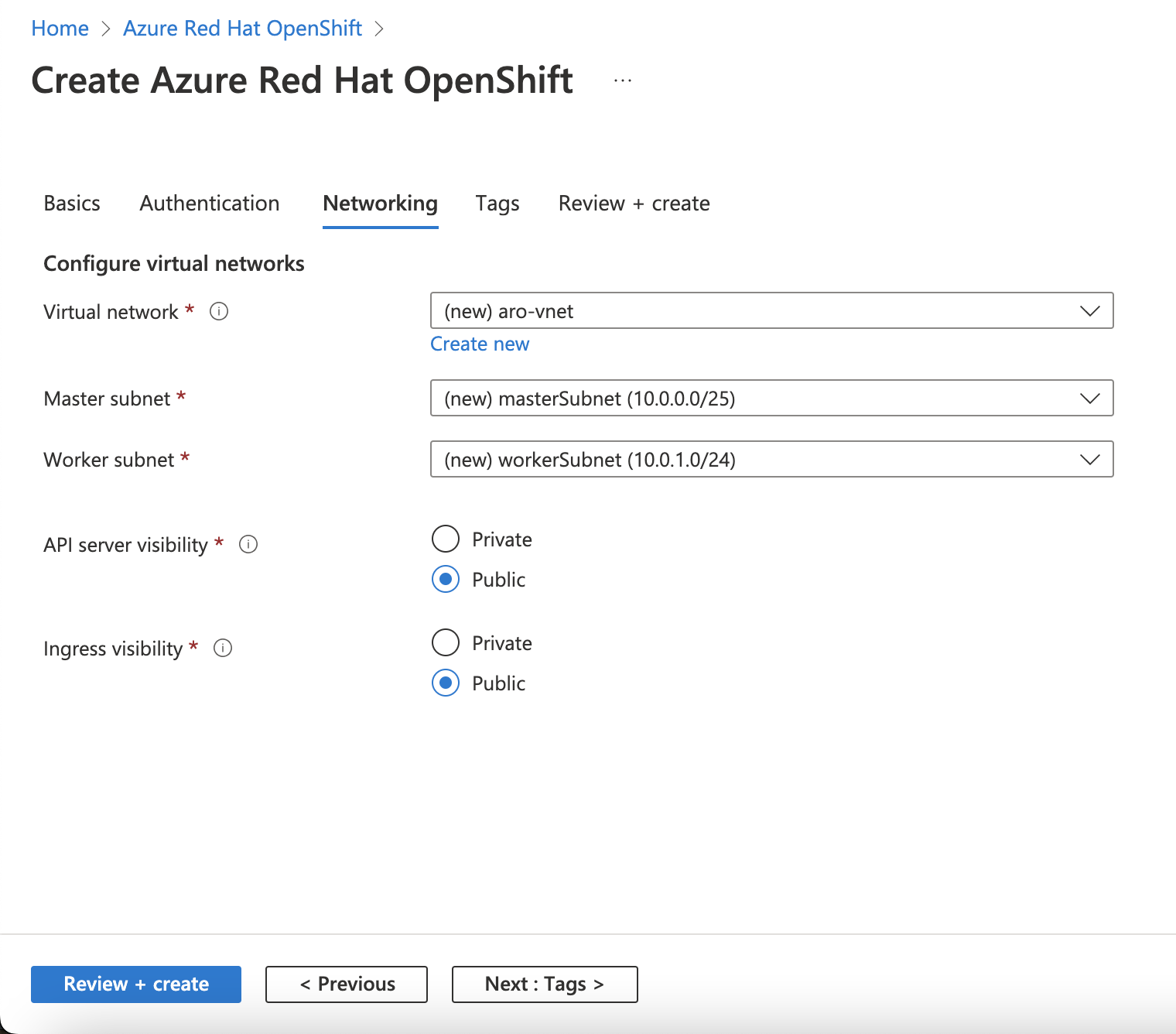The width and height of the screenshot is (1176, 1034).
Task: Select Public API server visibility
Action: [446, 579]
